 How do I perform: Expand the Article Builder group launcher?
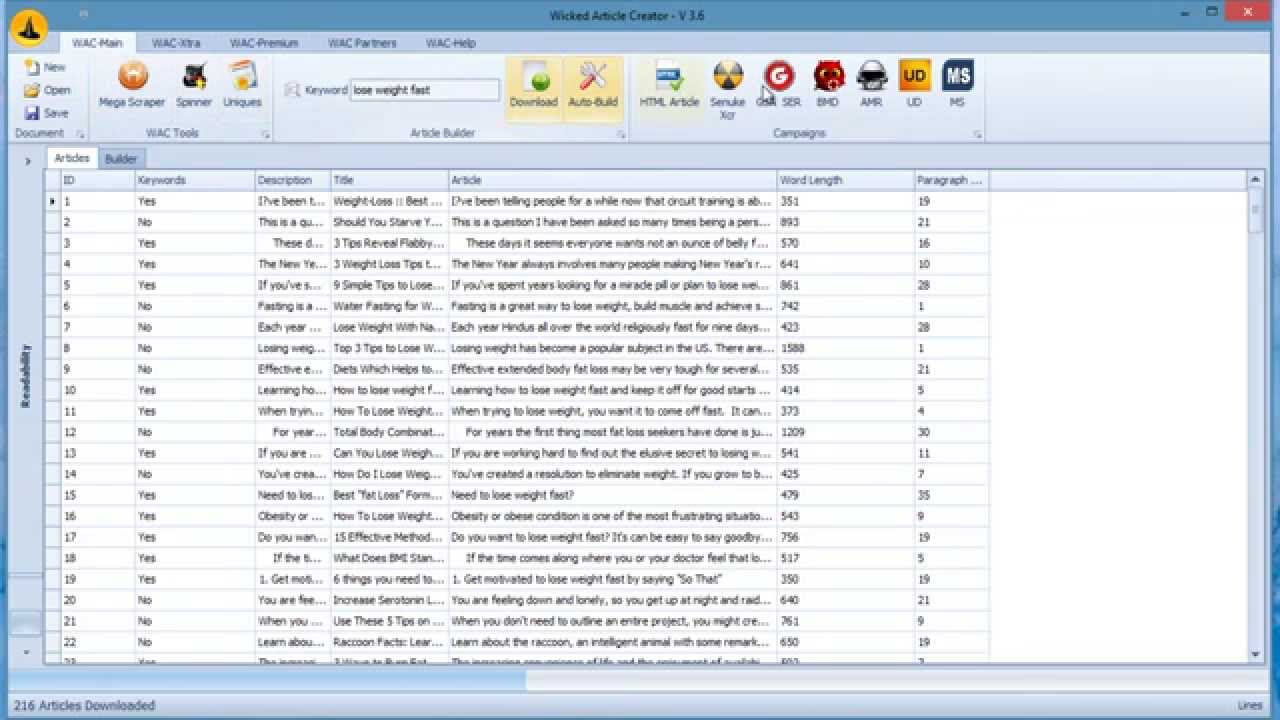(x=621, y=134)
